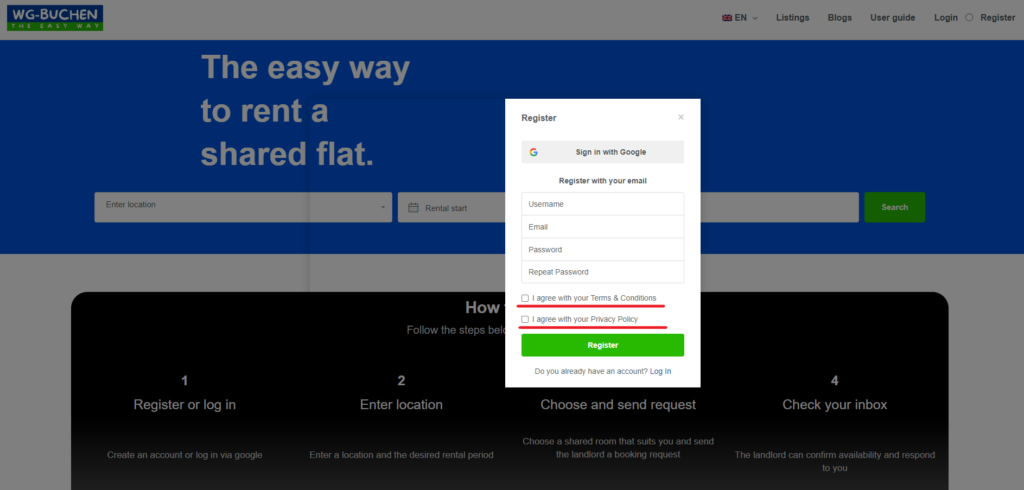The width and height of the screenshot is (1024, 490).
Task: Click the 'Register with your email' text
Action: pyautogui.click(x=602, y=181)
